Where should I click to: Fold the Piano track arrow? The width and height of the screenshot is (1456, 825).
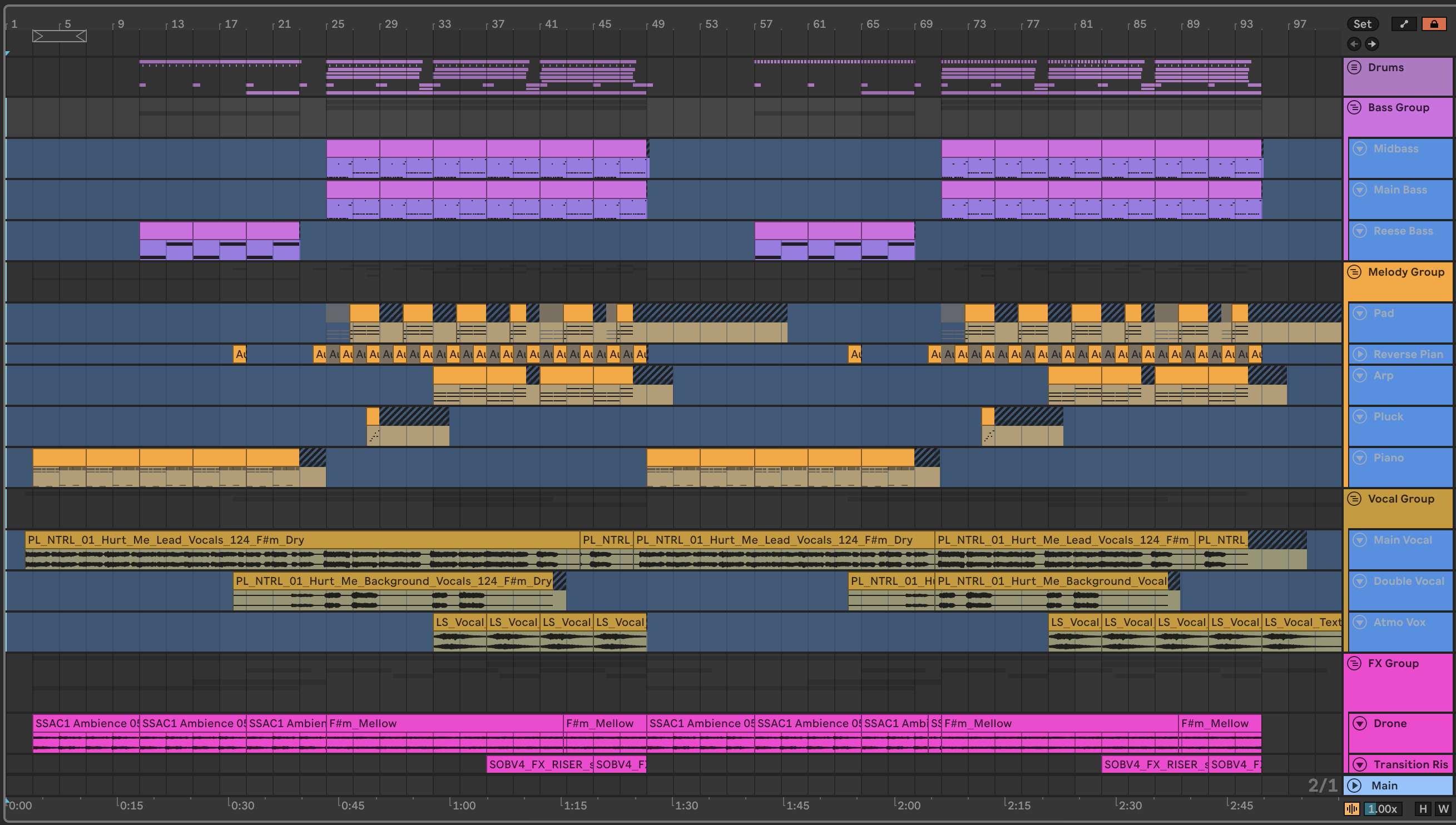coord(1360,458)
